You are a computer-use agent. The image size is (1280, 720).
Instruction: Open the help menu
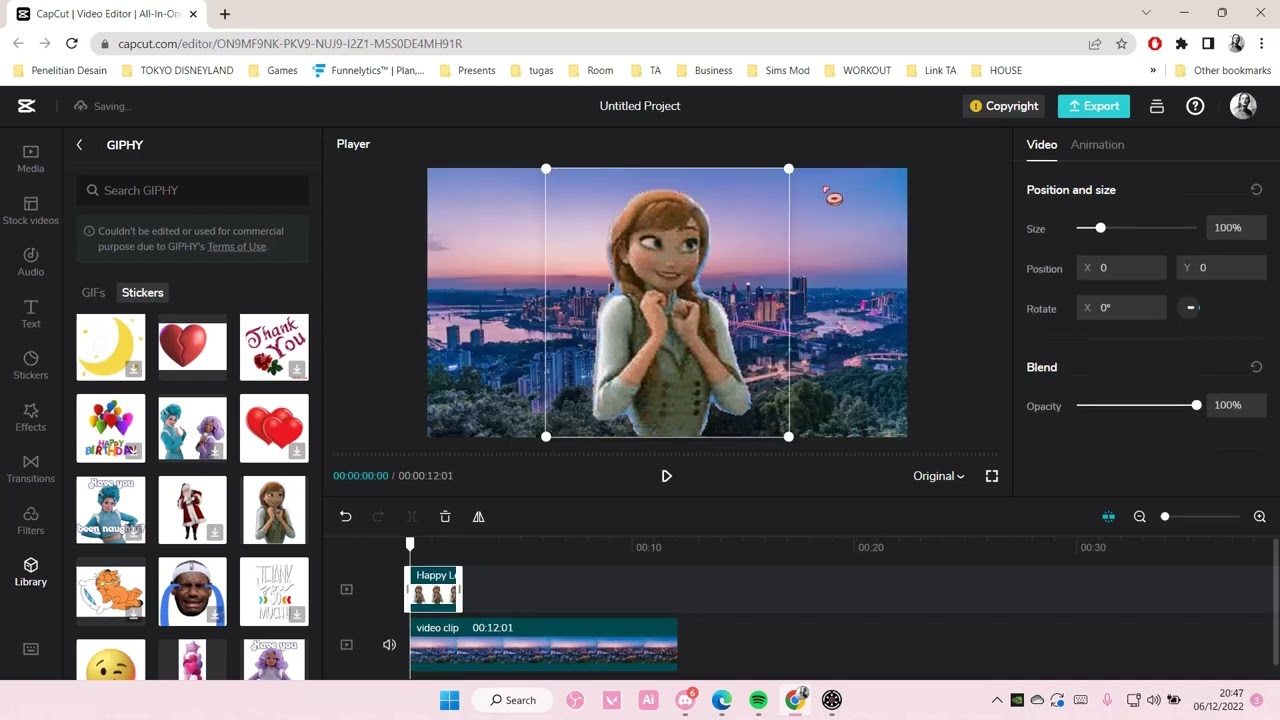click(1195, 106)
